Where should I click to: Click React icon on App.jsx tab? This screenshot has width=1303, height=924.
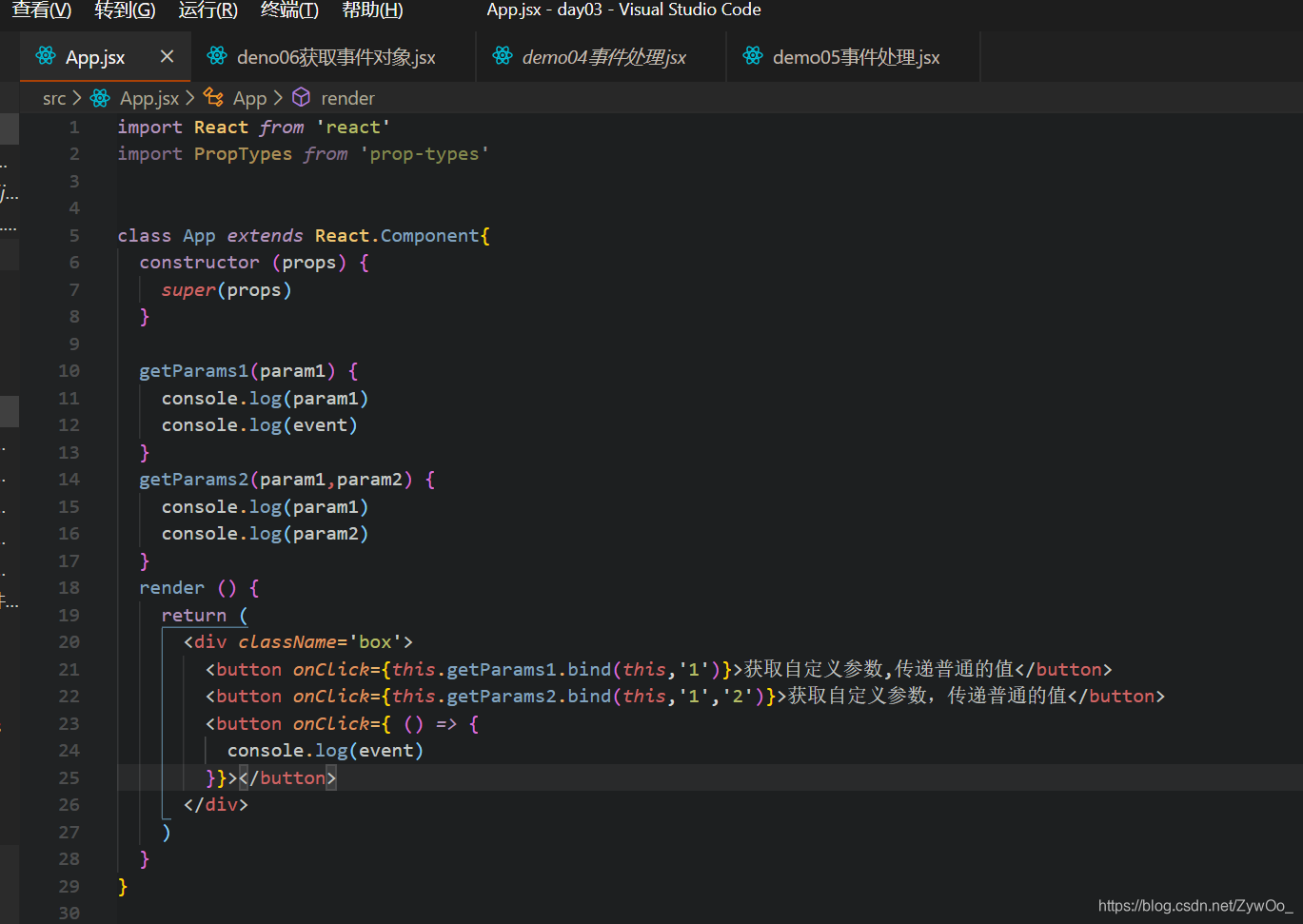point(46,56)
